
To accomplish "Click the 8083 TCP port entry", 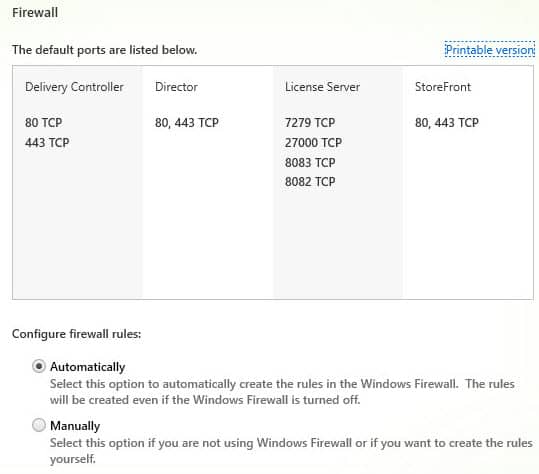I will point(310,162).
